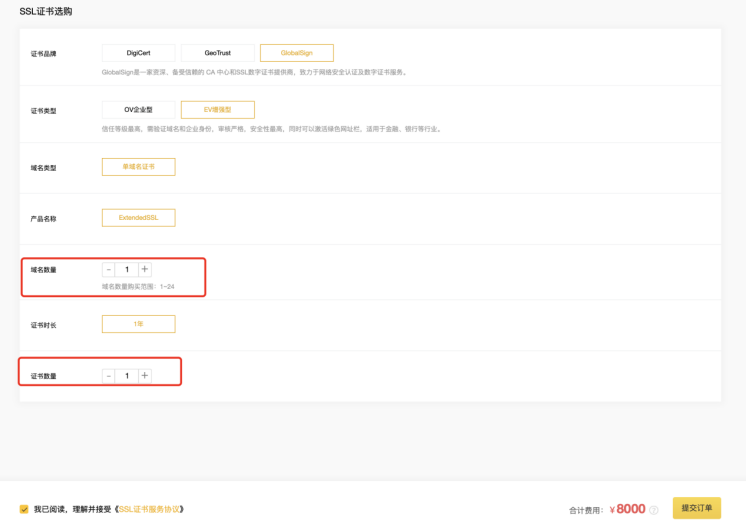Select GlobalSign certificate brand
This screenshot has height=530, width=746.
pyautogui.click(x=296, y=53)
